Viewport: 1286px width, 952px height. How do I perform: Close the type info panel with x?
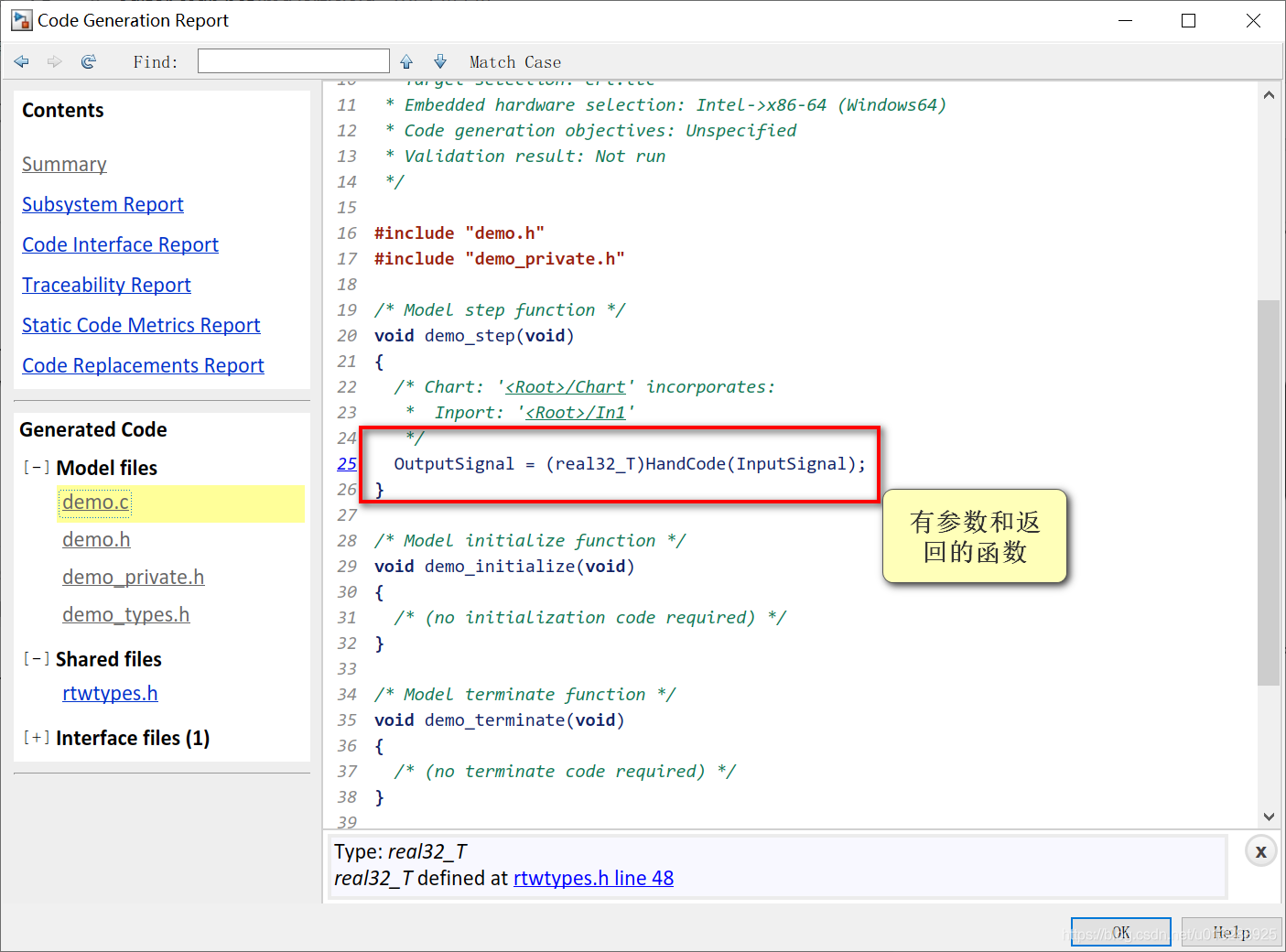(x=1260, y=851)
